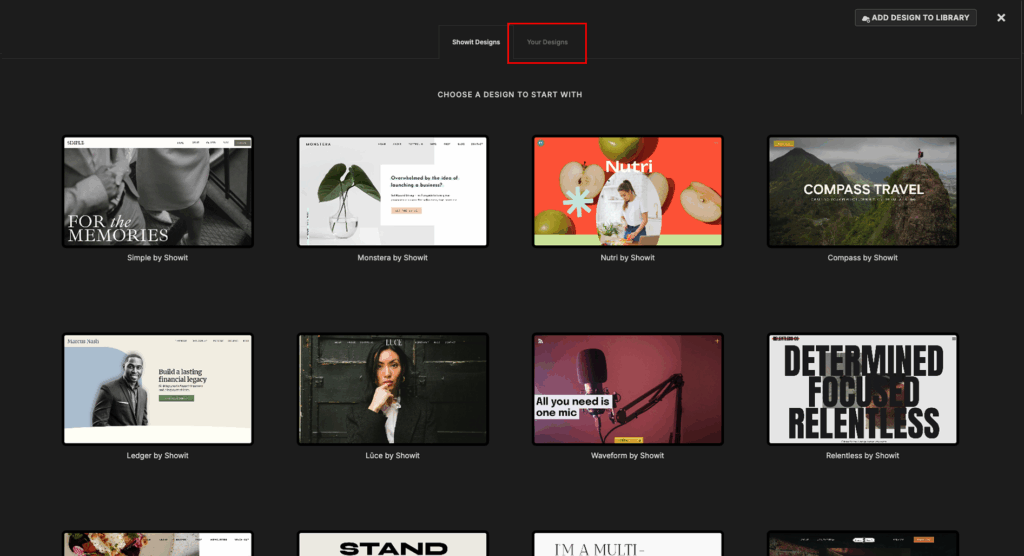Select the Nutri design thumbnail with apples
1024x556 pixels.
click(627, 191)
